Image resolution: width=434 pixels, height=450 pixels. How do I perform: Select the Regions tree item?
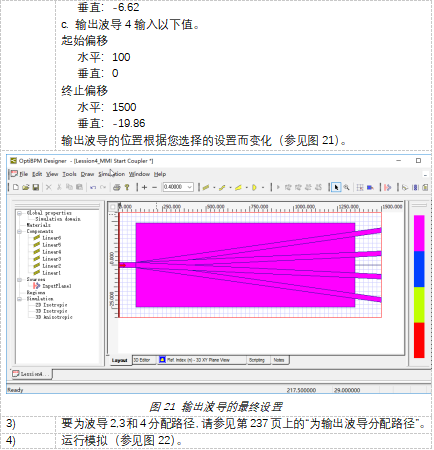tap(36, 292)
